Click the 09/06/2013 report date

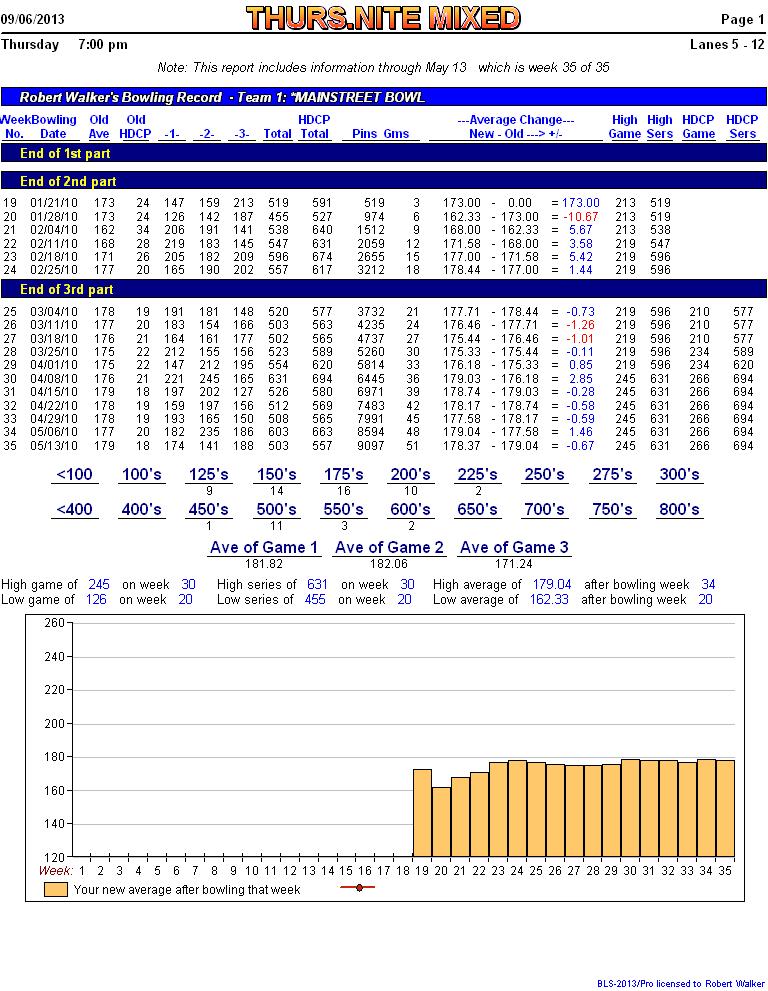pos(33,19)
